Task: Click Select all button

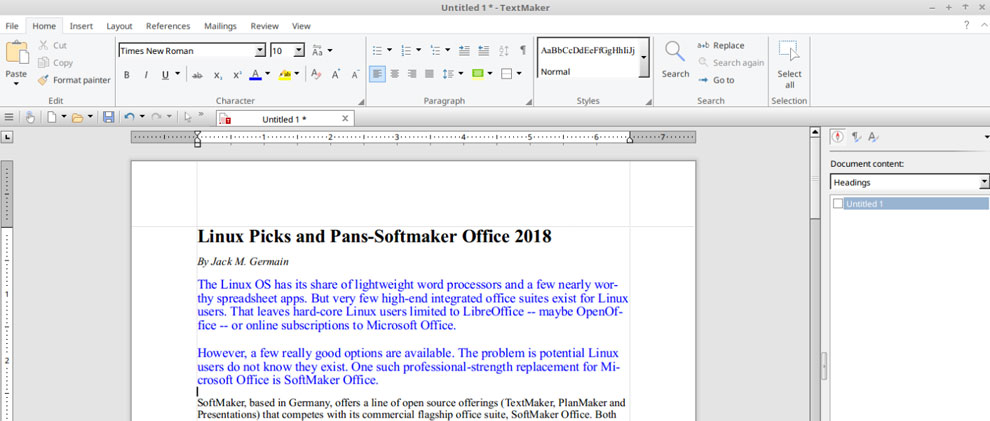Action: click(x=789, y=64)
